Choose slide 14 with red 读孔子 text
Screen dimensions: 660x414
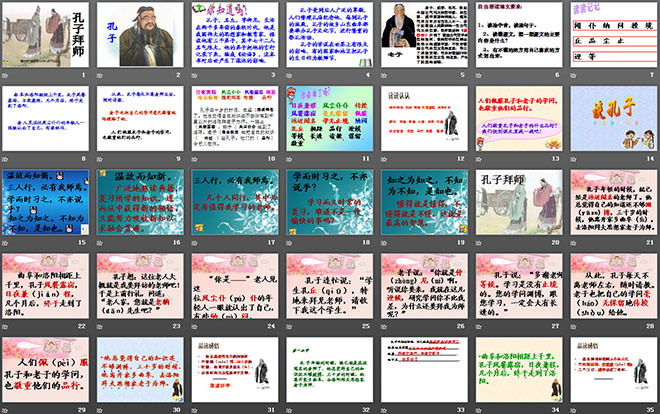coord(611,116)
